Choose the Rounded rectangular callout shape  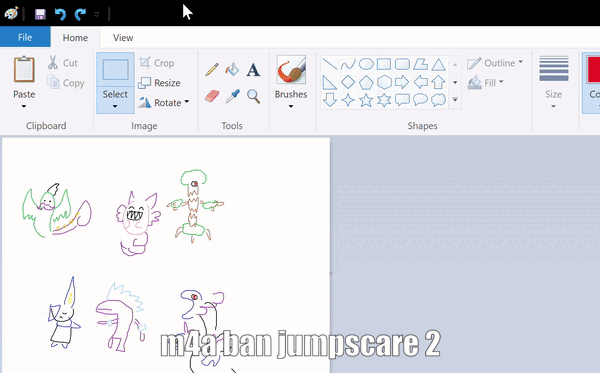402,100
